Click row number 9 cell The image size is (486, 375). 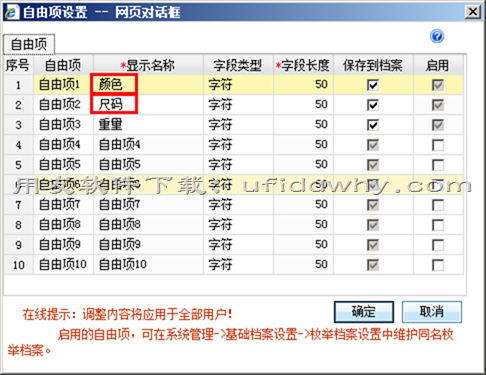click(18, 245)
